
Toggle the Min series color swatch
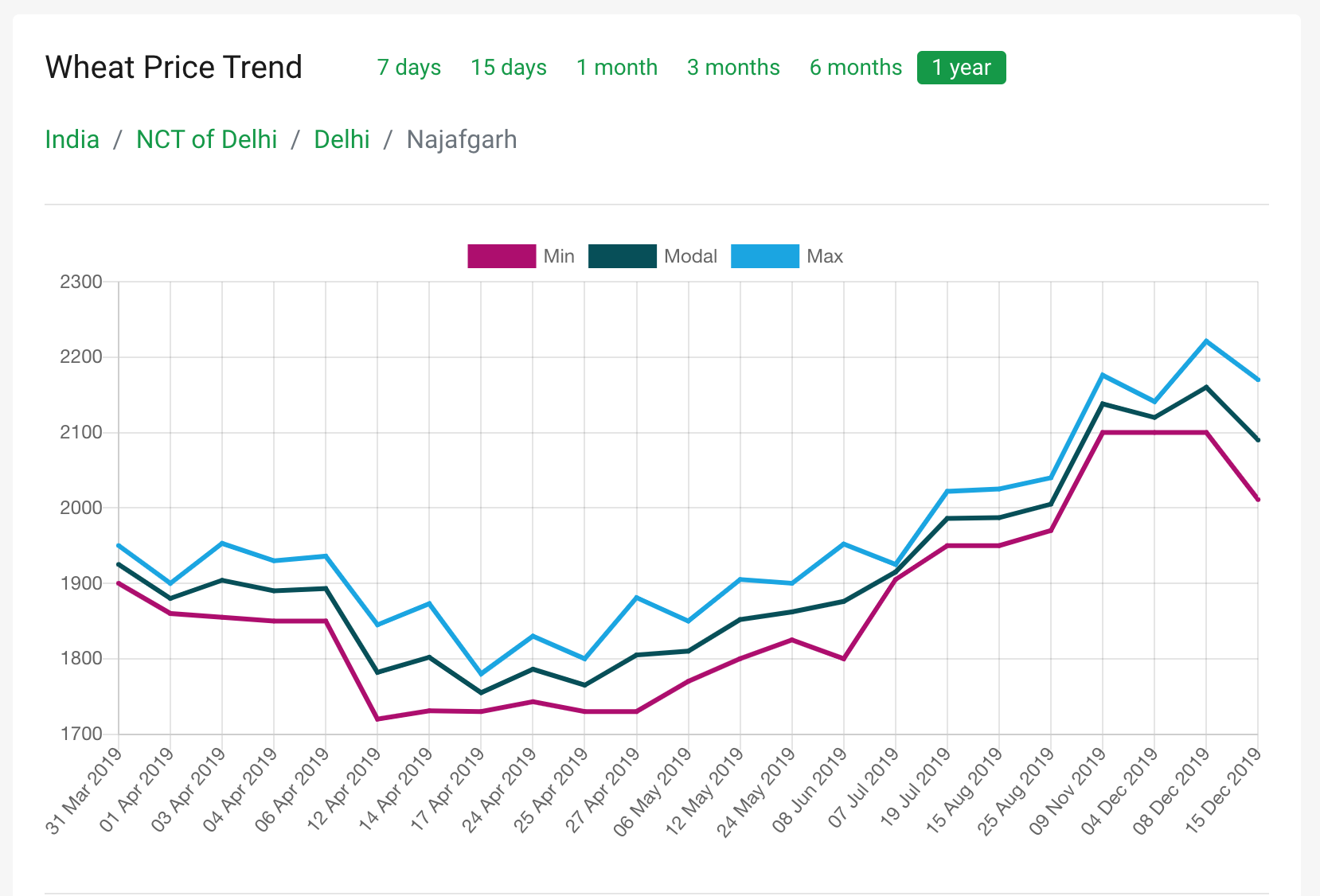(502, 256)
